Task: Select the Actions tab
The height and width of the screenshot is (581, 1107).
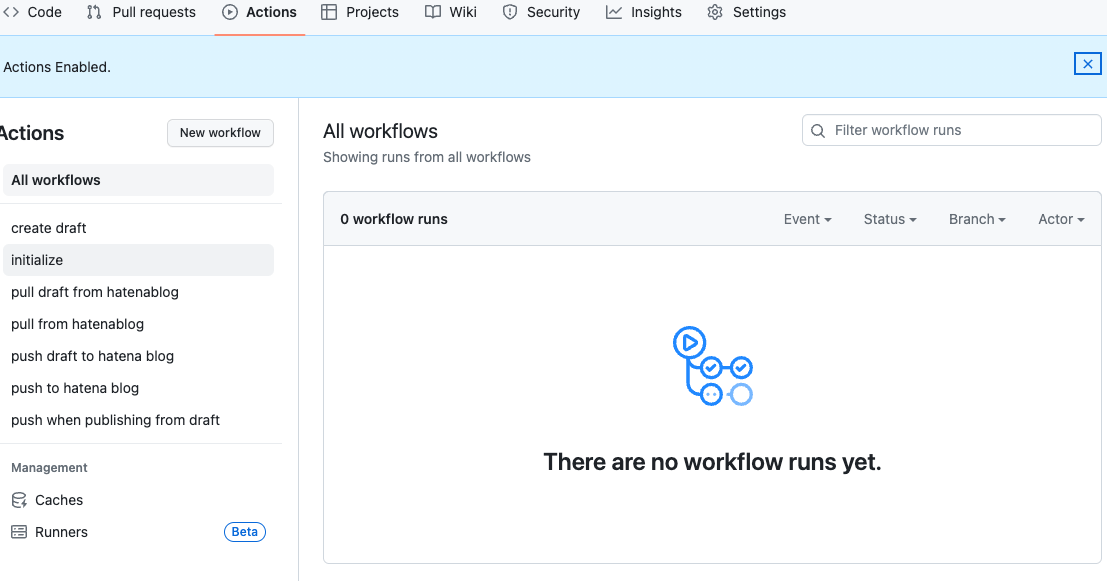Action: (260, 12)
